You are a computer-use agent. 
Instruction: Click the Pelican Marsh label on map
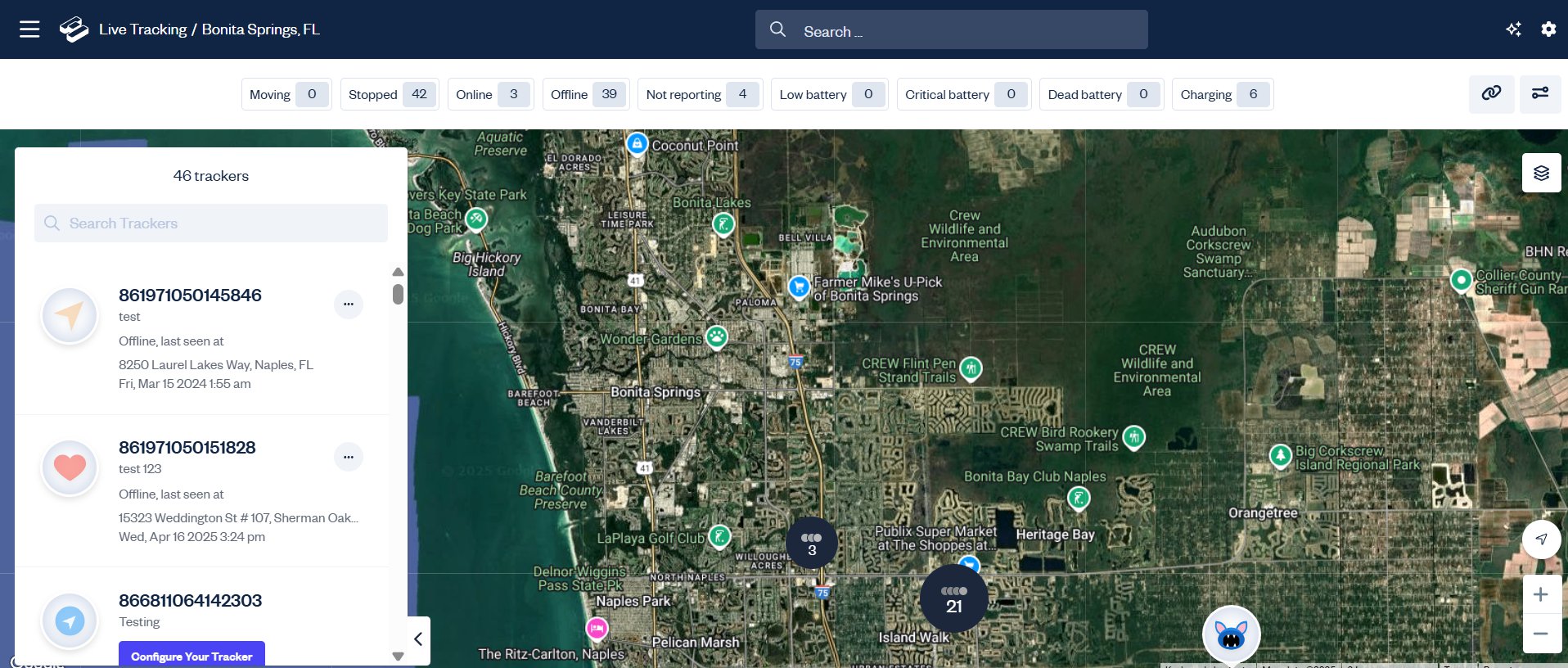(x=696, y=643)
